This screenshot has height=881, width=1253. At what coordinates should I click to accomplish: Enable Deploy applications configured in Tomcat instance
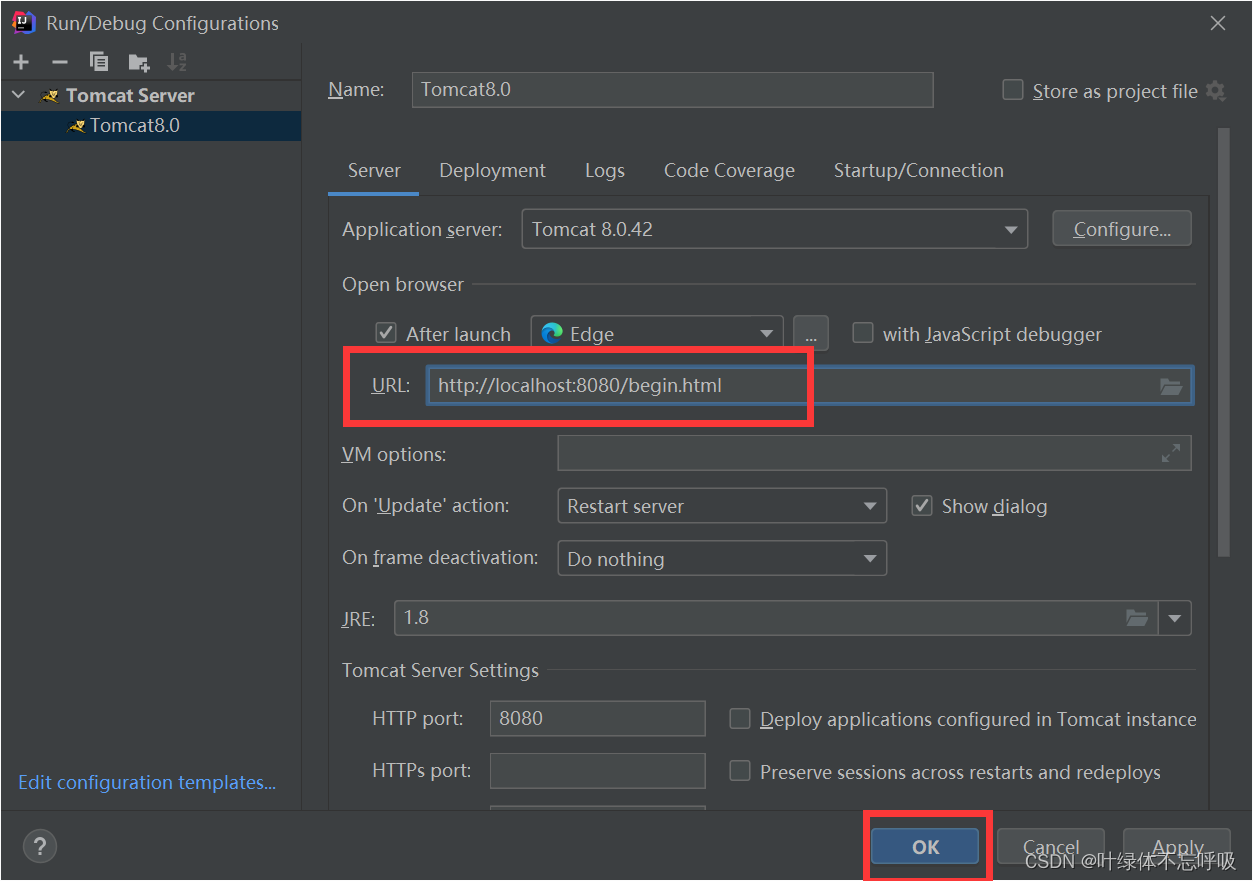click(x=740, y=718)
